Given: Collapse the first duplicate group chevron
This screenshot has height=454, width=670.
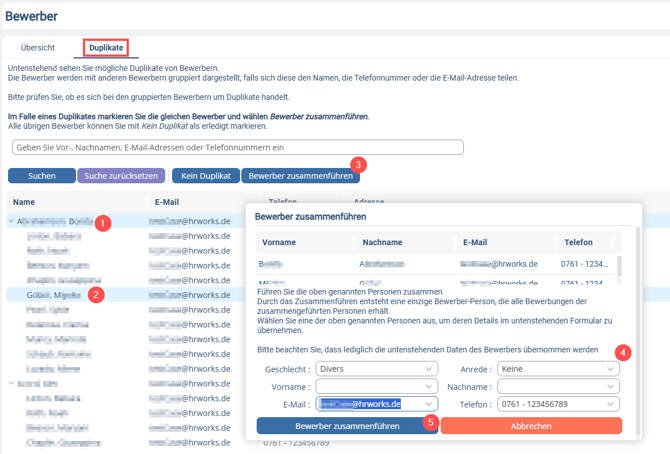Looking at the screenshot, I should click(12, 221).
